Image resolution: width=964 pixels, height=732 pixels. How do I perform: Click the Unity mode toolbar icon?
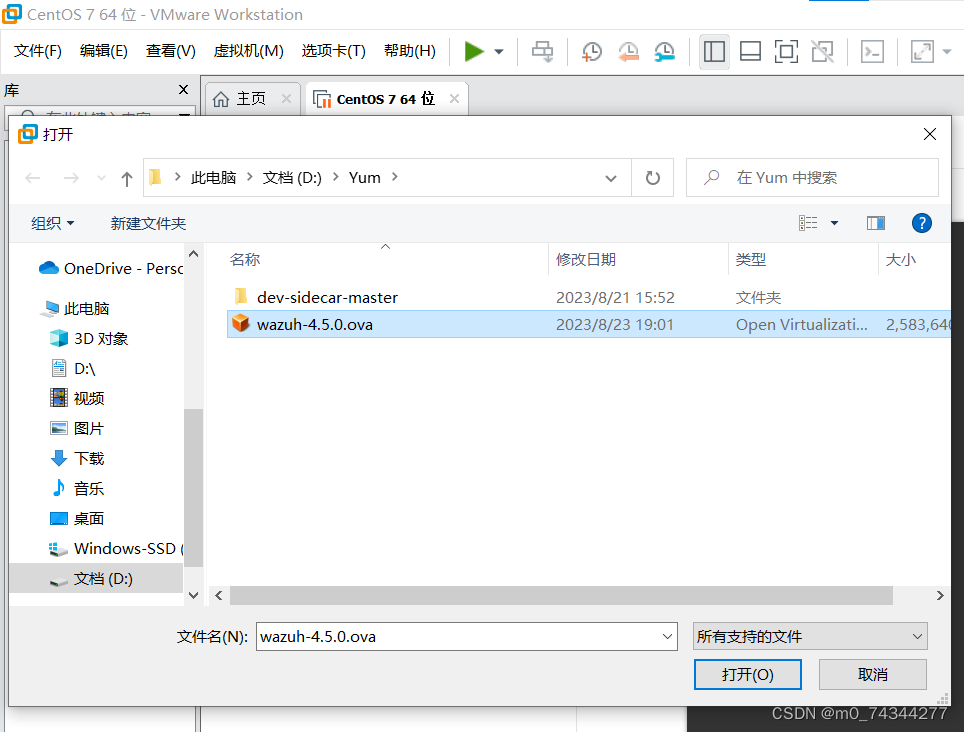(x=823, y=52)
